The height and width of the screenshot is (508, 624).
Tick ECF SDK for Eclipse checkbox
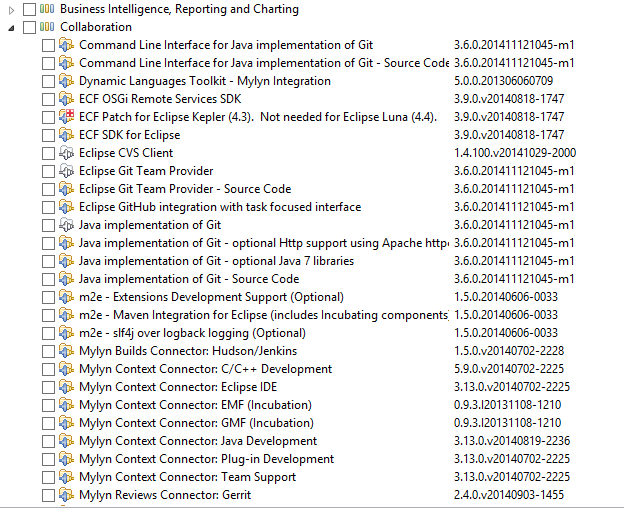tap(49, 135)
